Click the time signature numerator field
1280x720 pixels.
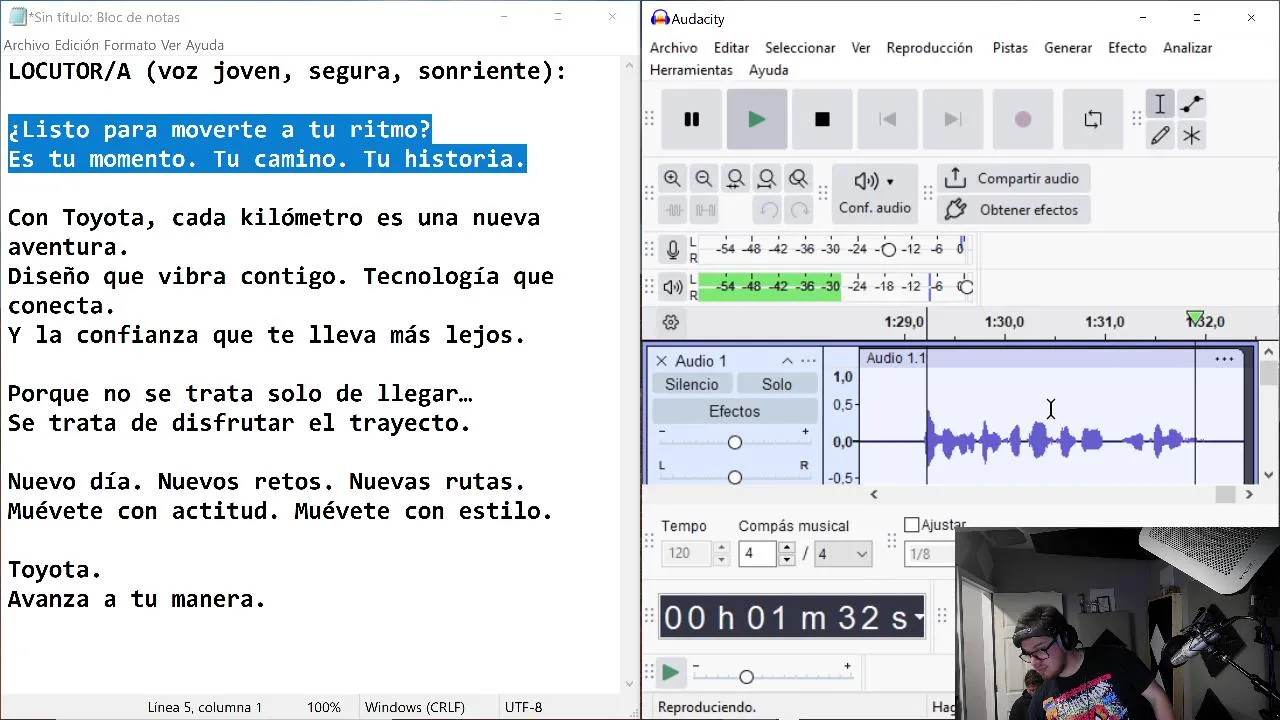757,554
